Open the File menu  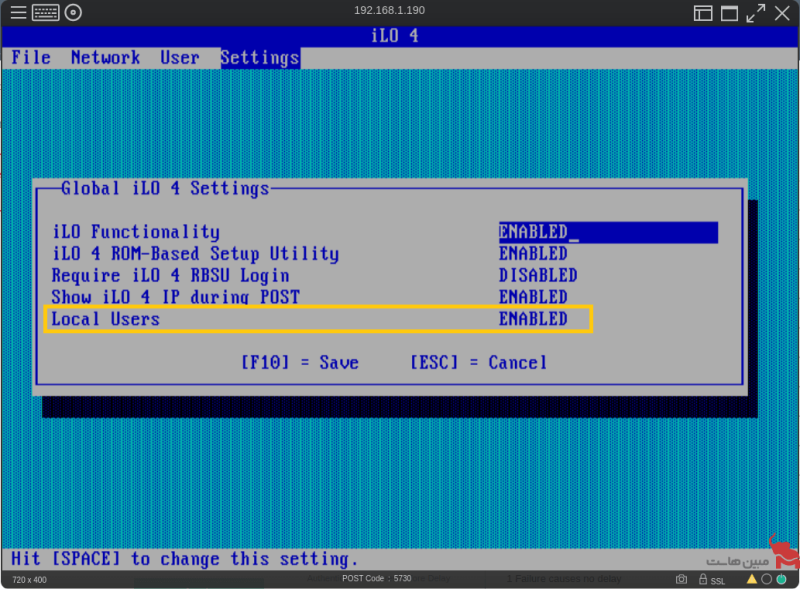(x=31, y=58)
